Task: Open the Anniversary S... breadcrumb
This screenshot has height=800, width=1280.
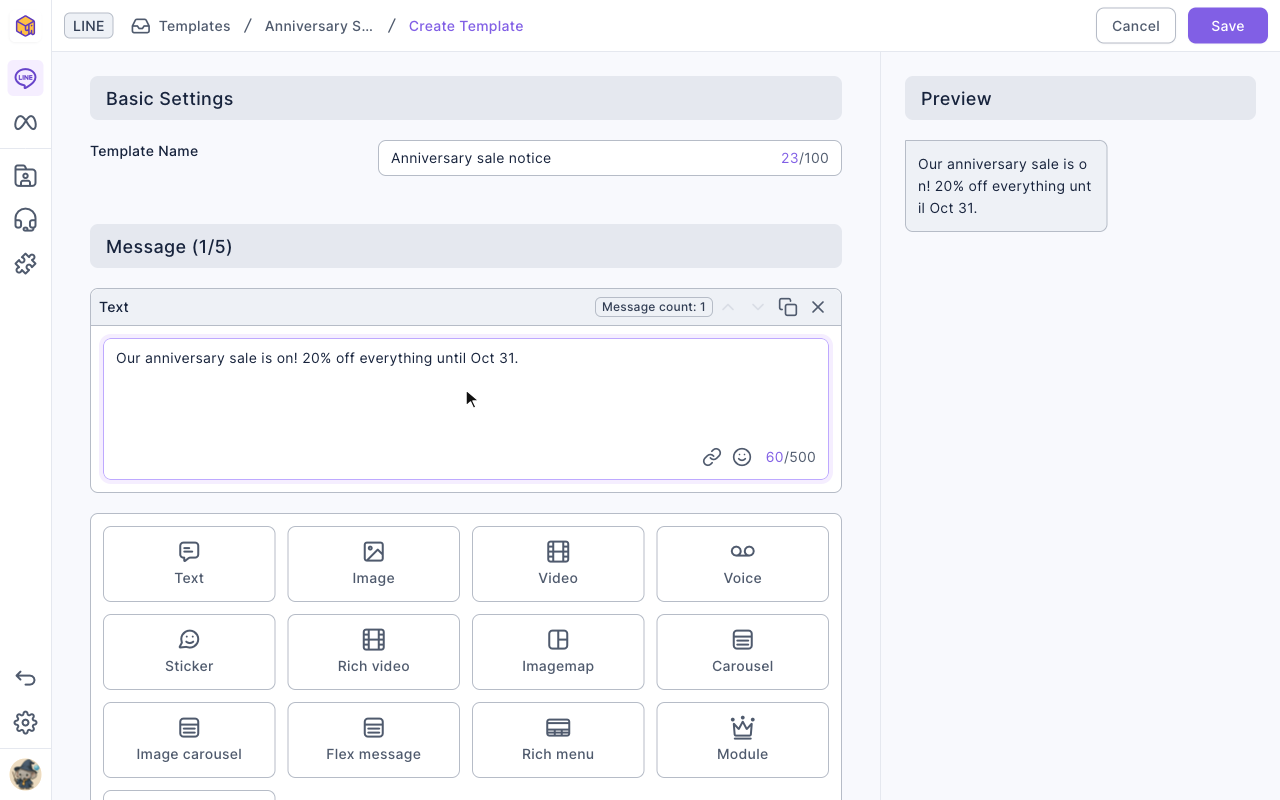Action: 319,26
